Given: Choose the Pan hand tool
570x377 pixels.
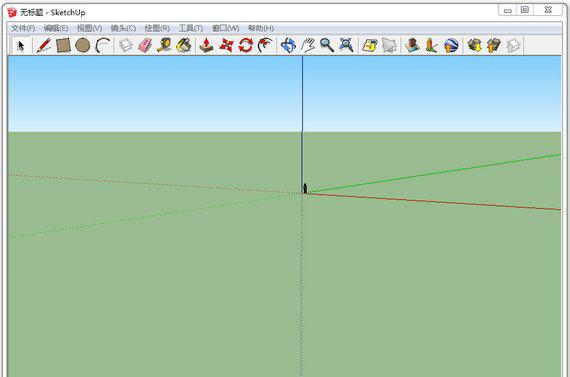Looking at the screenshot, I should click(308, 46).
